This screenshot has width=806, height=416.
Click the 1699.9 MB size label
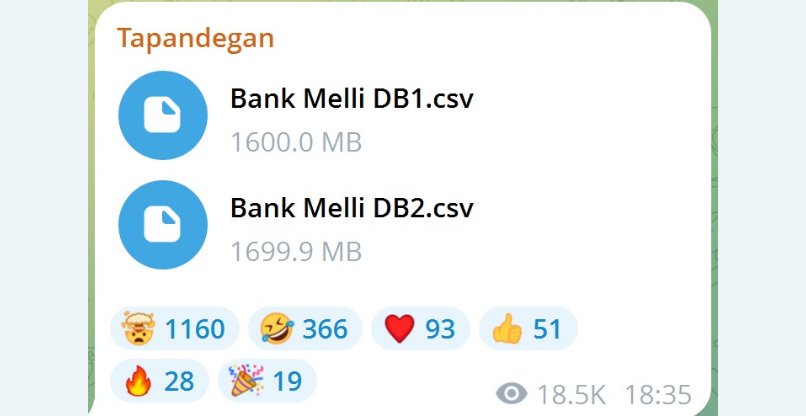pyautogui.click(x=296, y=252)
